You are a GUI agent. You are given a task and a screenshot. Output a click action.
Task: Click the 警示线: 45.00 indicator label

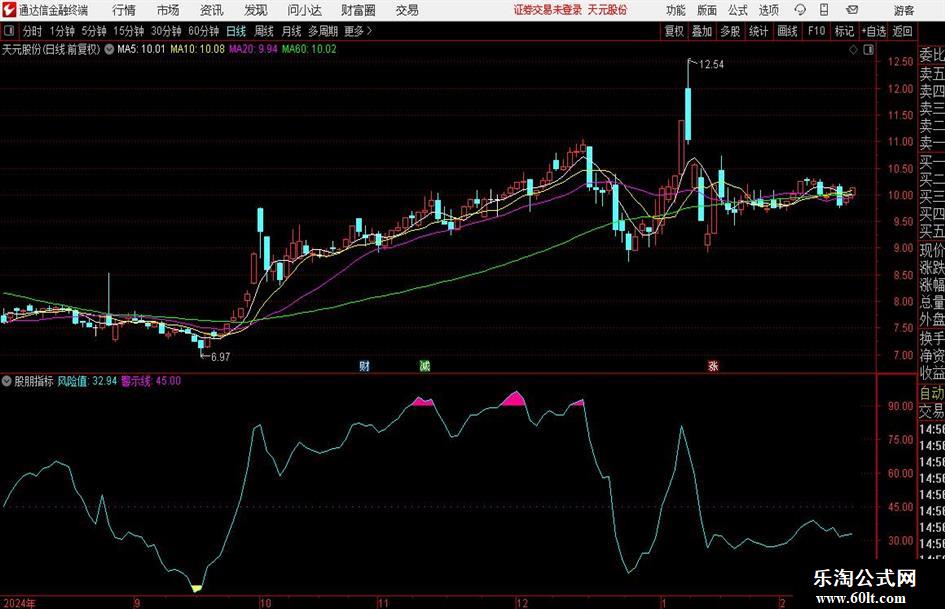pyautogui.click(x=151, y=380)
